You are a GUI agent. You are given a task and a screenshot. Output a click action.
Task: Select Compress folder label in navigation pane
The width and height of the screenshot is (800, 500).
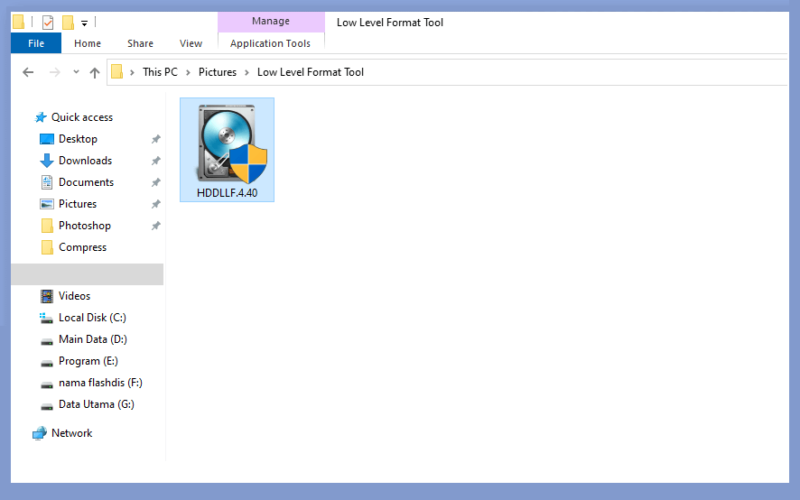[x=83, y=247]
